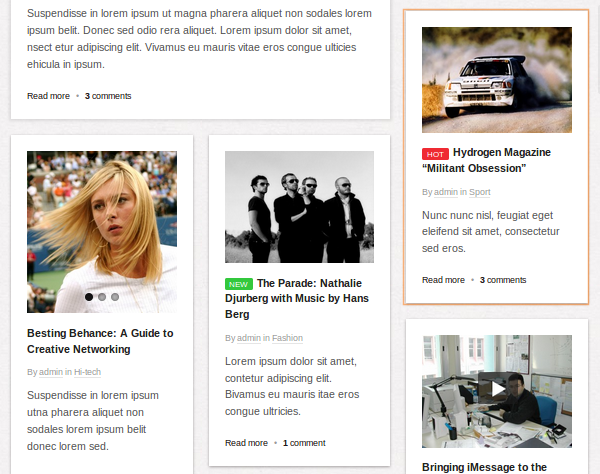
Task: Click admin author link in Hydrogen Magazine post
Action: (x=446, y=192)
